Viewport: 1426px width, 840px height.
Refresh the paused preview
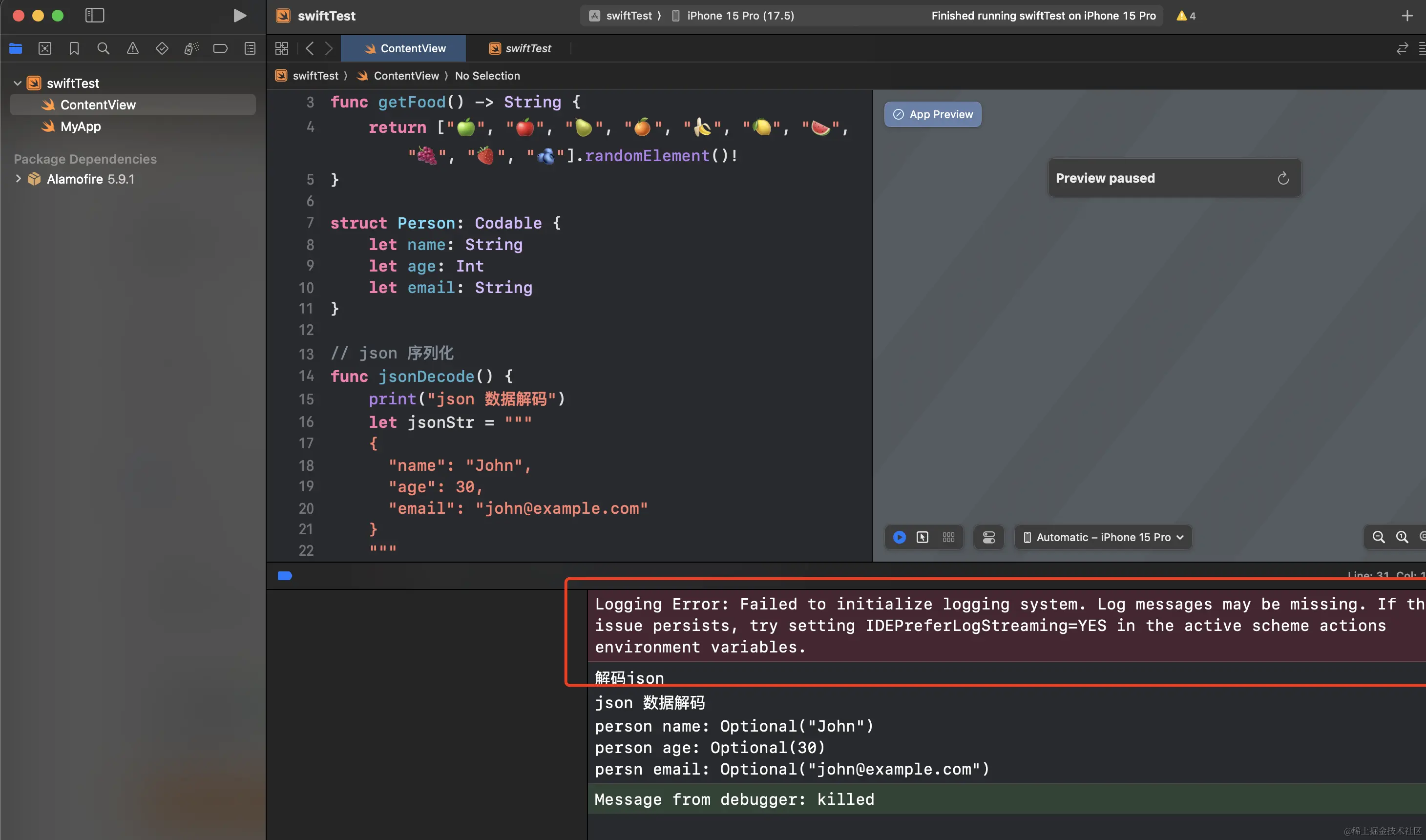coord(1283,178)
